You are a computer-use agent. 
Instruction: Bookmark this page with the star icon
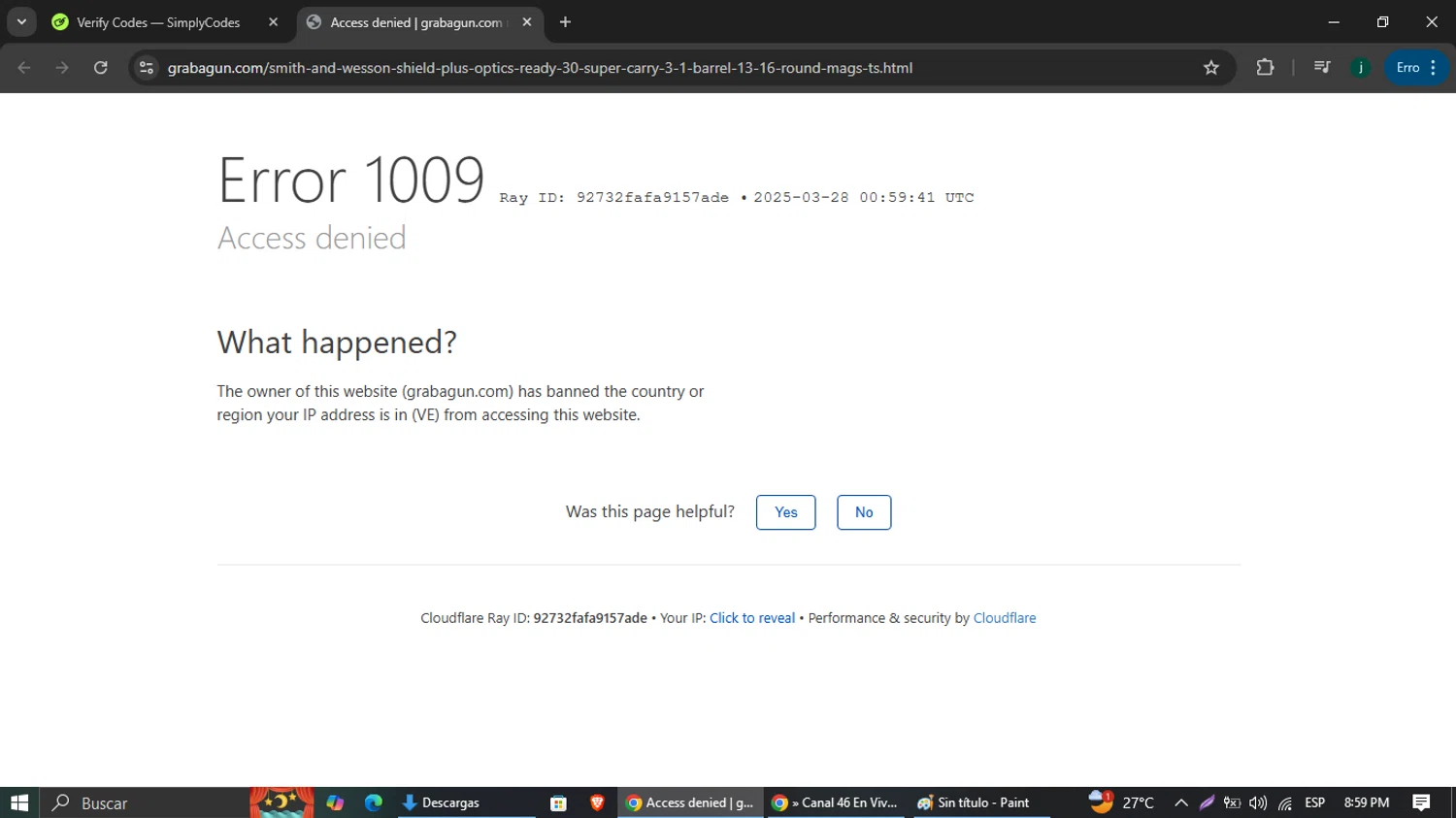[x=1210, y=68]
